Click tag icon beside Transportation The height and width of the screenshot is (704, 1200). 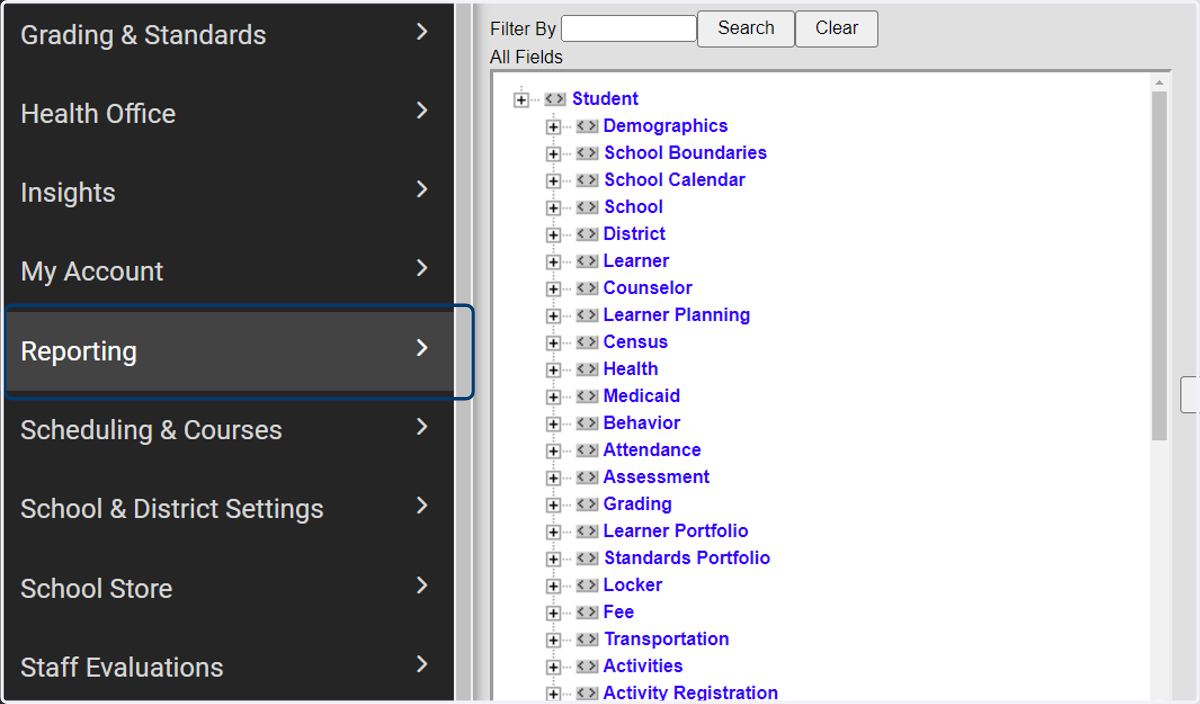[587, 639]
